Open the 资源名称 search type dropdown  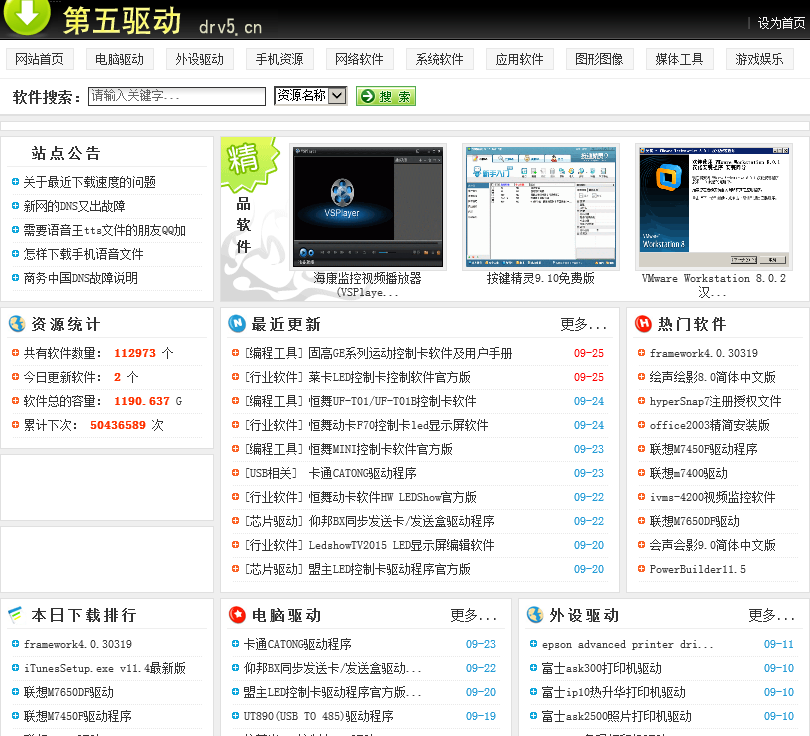tap(310, 96)
